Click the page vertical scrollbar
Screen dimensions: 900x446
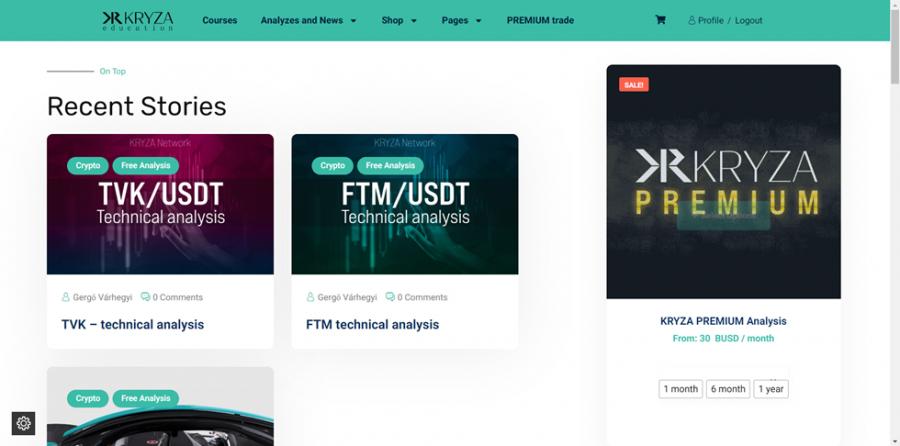tap(895, 223)
